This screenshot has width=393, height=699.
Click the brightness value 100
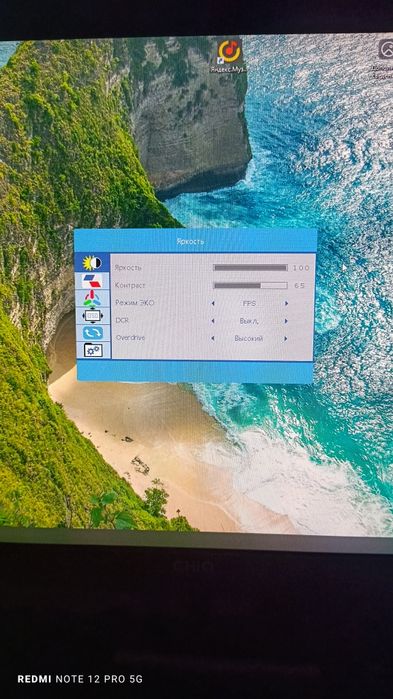click(301, 268)
